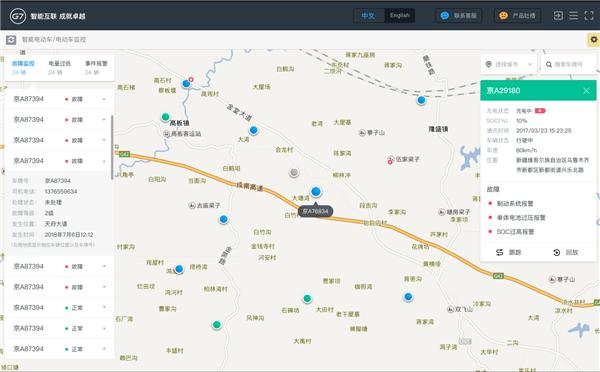The width and height of the screenshot is (600, 372).
Task: Open the hamburger menu icon
Action: (573, 16)
